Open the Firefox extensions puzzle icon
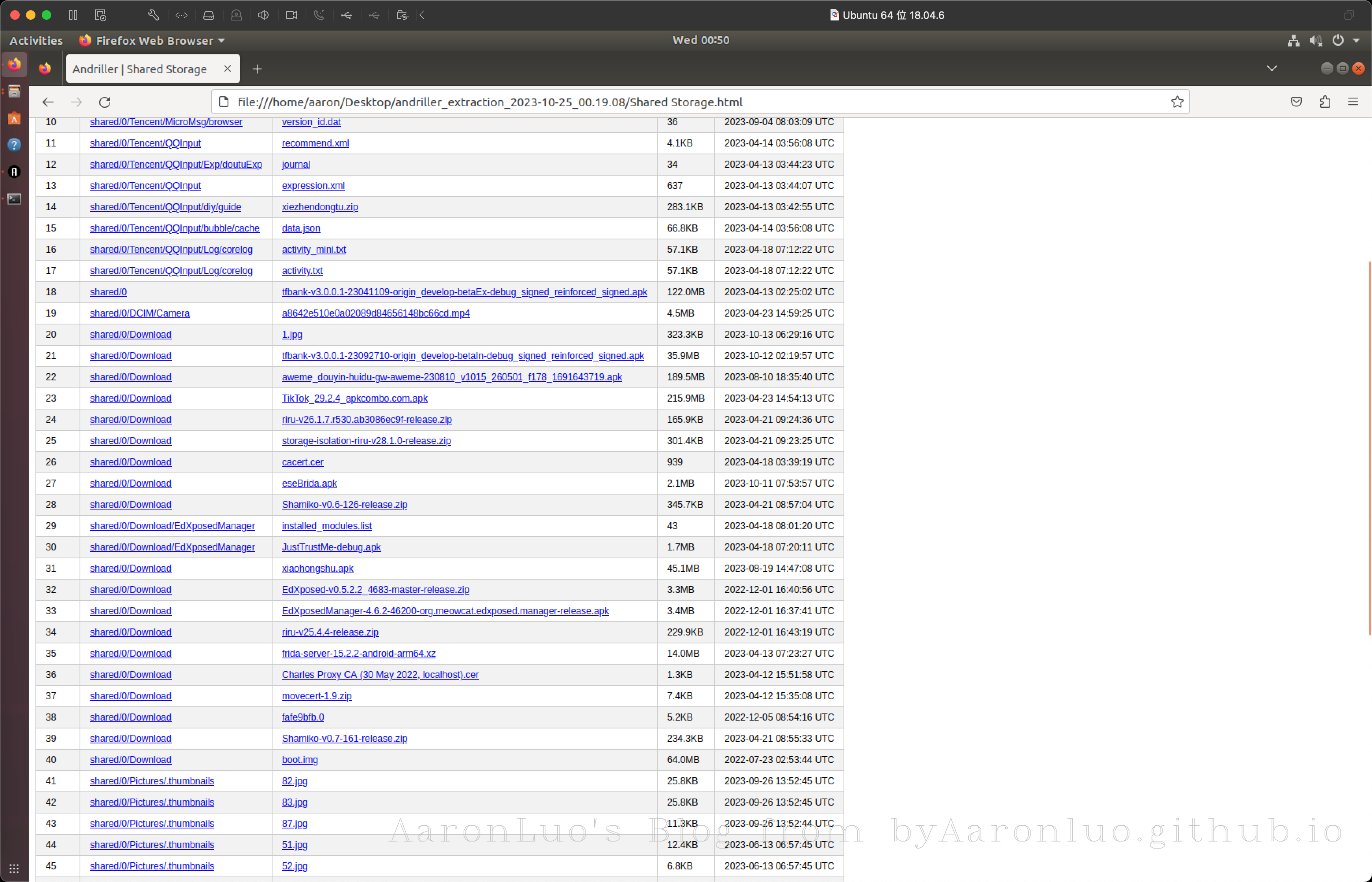This screenshot has width=1372, height=882. tap(1324, 102)
